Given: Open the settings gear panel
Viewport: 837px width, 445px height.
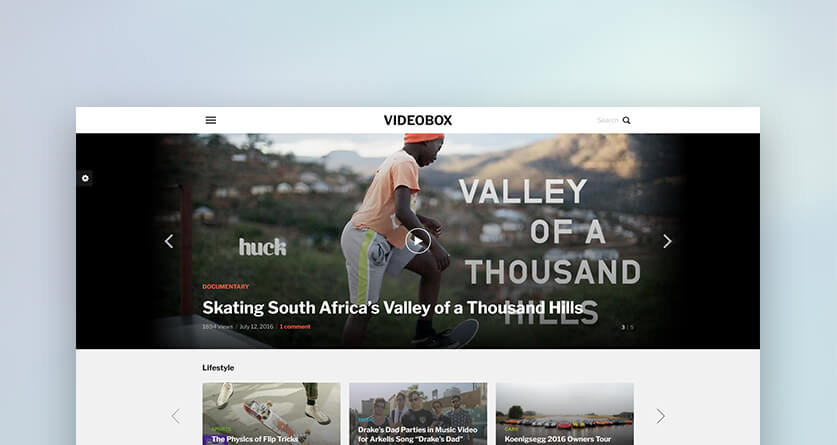Looking at the screenshot, I should point(85,178).
